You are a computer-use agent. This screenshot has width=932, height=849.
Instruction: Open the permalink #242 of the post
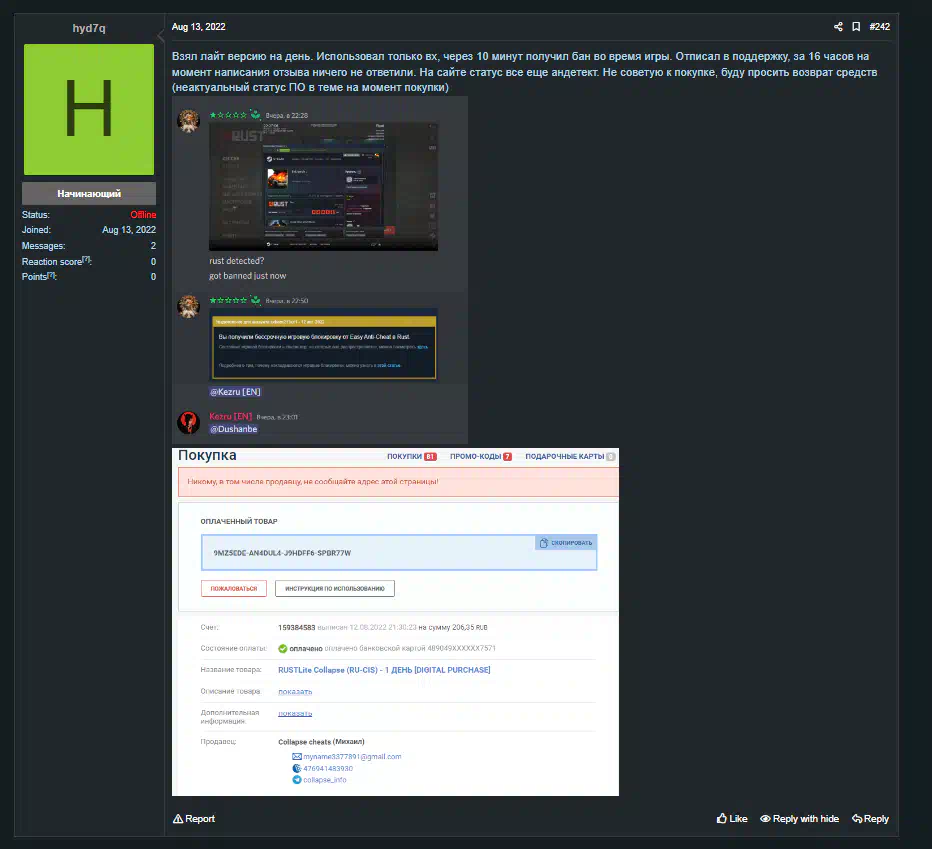(x=880, y=27)
